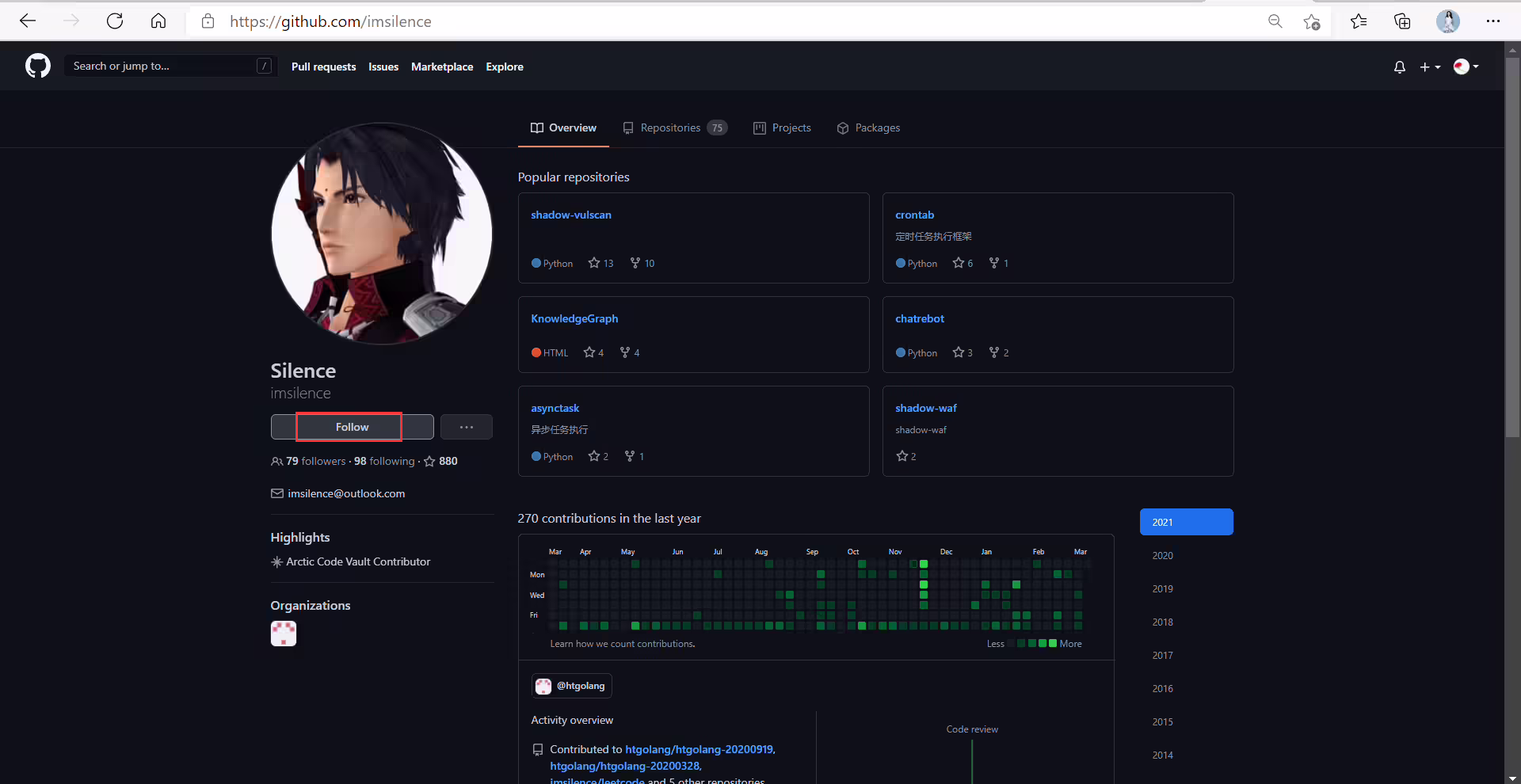Open the GitHub home logo
The width and height of the screenshot is (1521, 784).
37,66
